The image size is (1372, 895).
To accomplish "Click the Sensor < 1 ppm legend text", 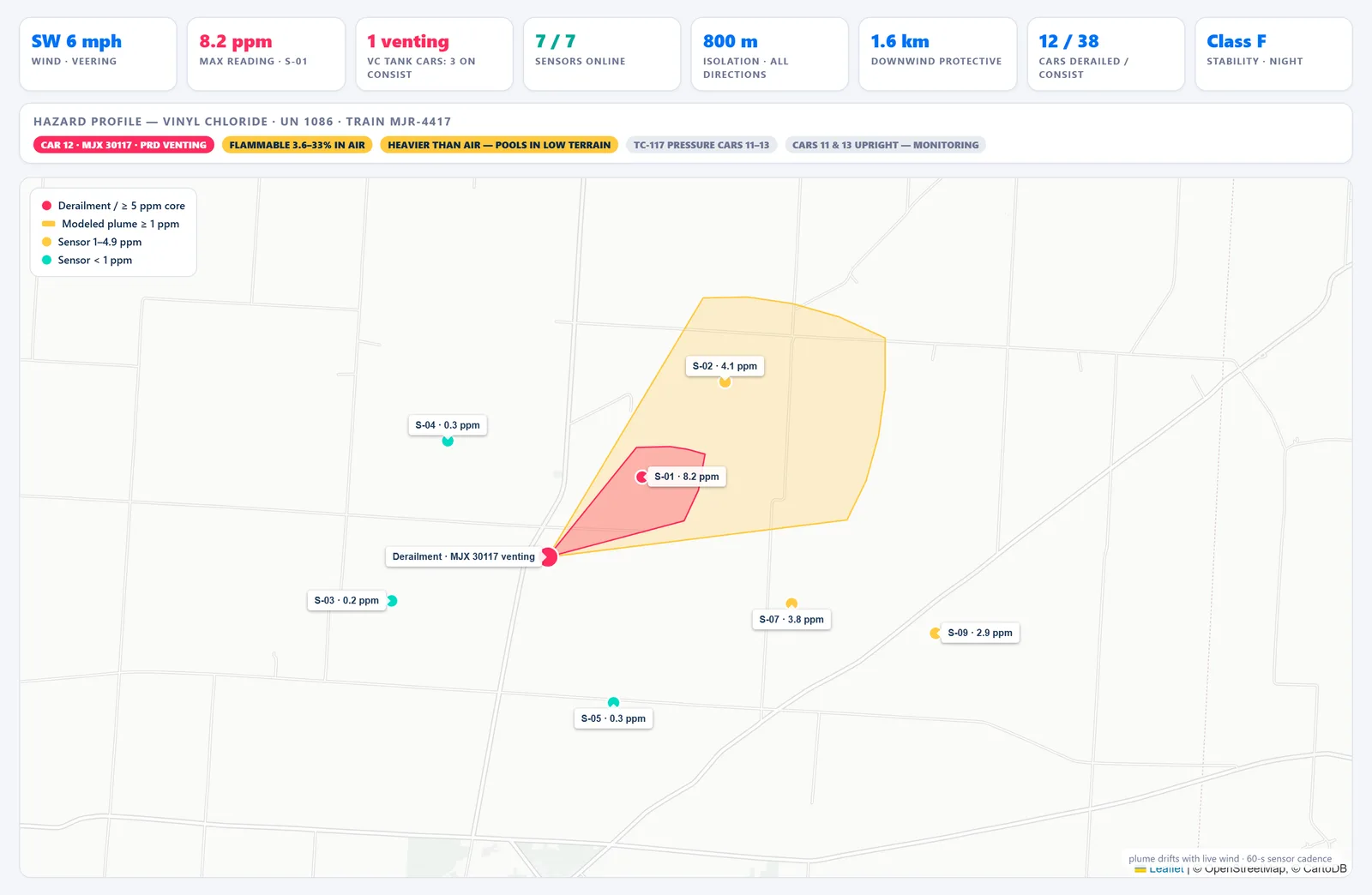I will click(x=95, y=260).
